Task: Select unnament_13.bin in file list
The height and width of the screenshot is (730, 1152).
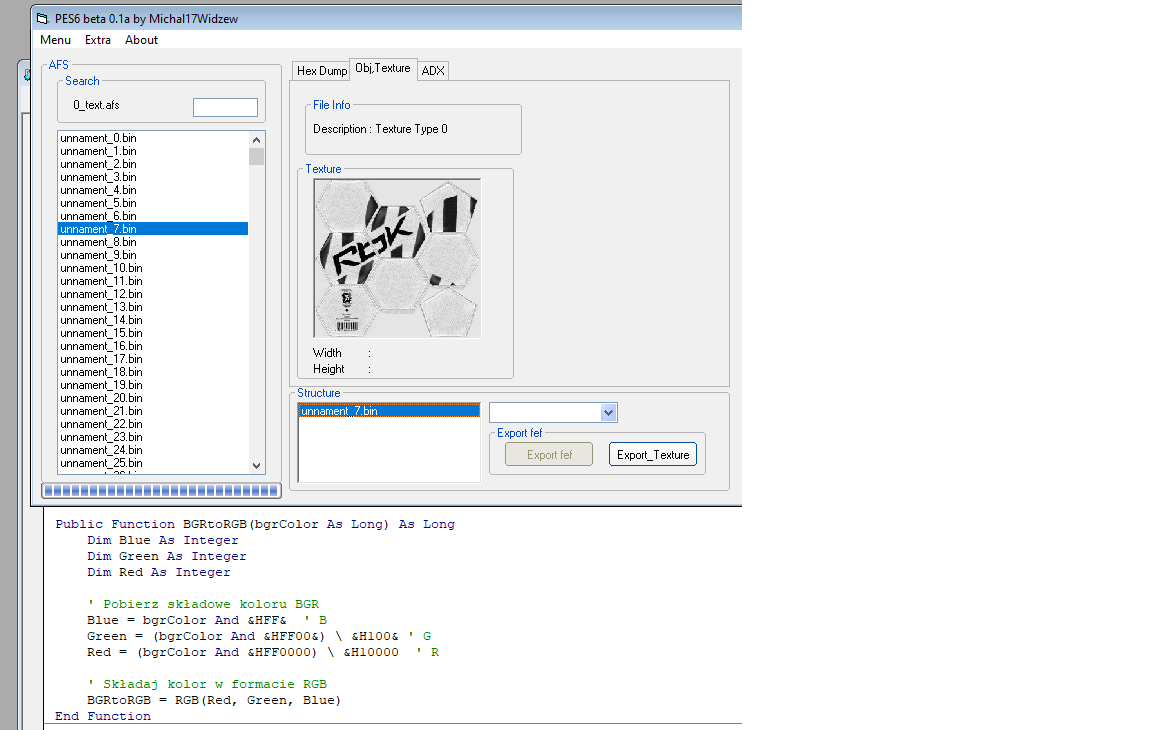Action: pos(153,307)
